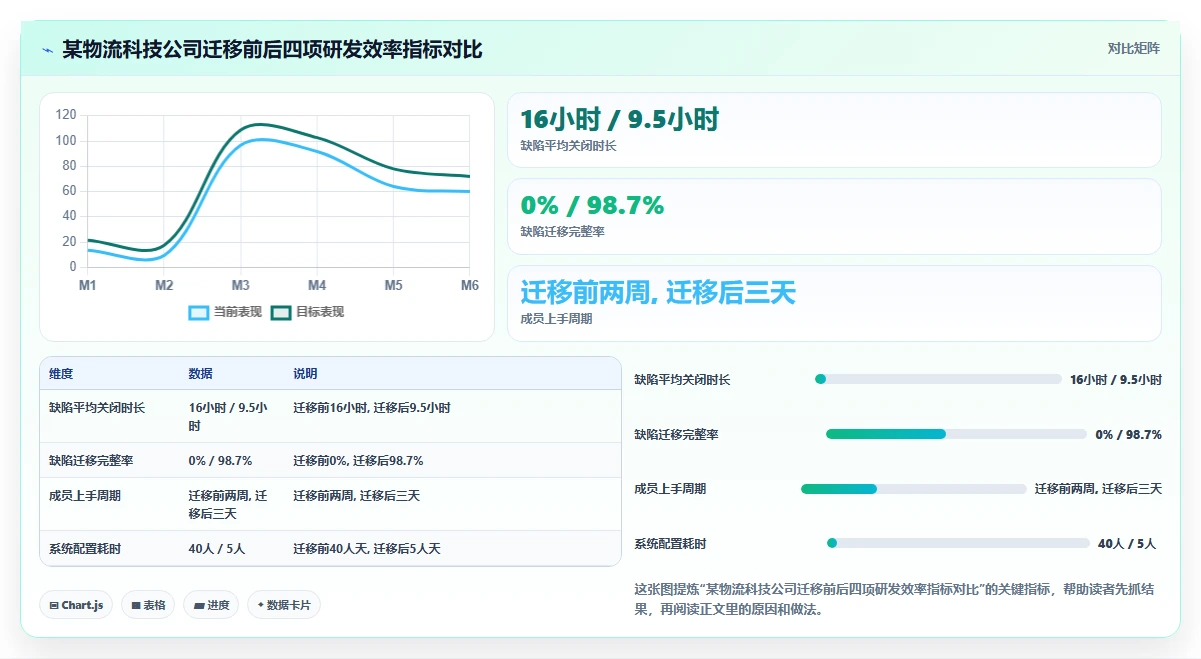Click description 迁移前16小时, 迁移后9.5小时
Viewport: 1201px width, 659px height.
[372, 408]
